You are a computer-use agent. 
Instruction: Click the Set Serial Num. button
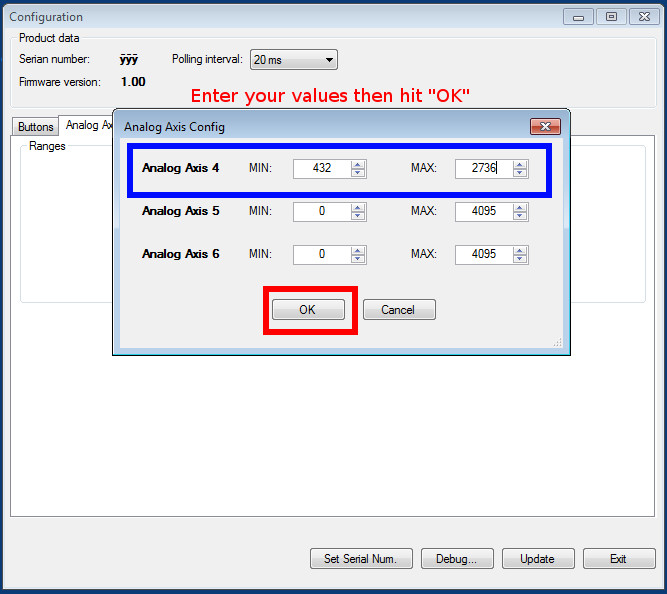point(361,559)
